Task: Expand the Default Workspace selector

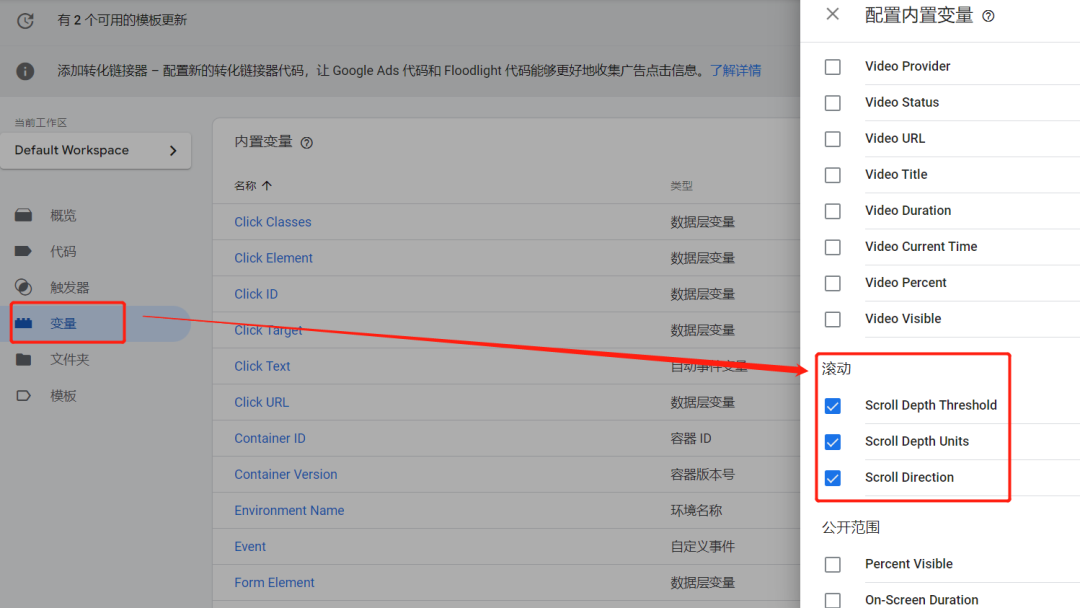Action: click(x=101, y=151)
